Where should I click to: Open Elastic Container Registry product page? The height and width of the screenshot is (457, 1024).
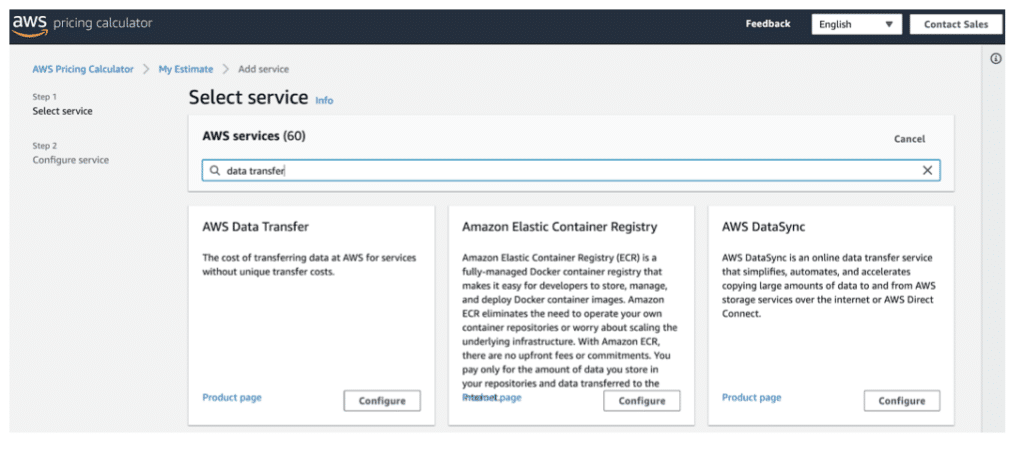(x=492, y=398)
